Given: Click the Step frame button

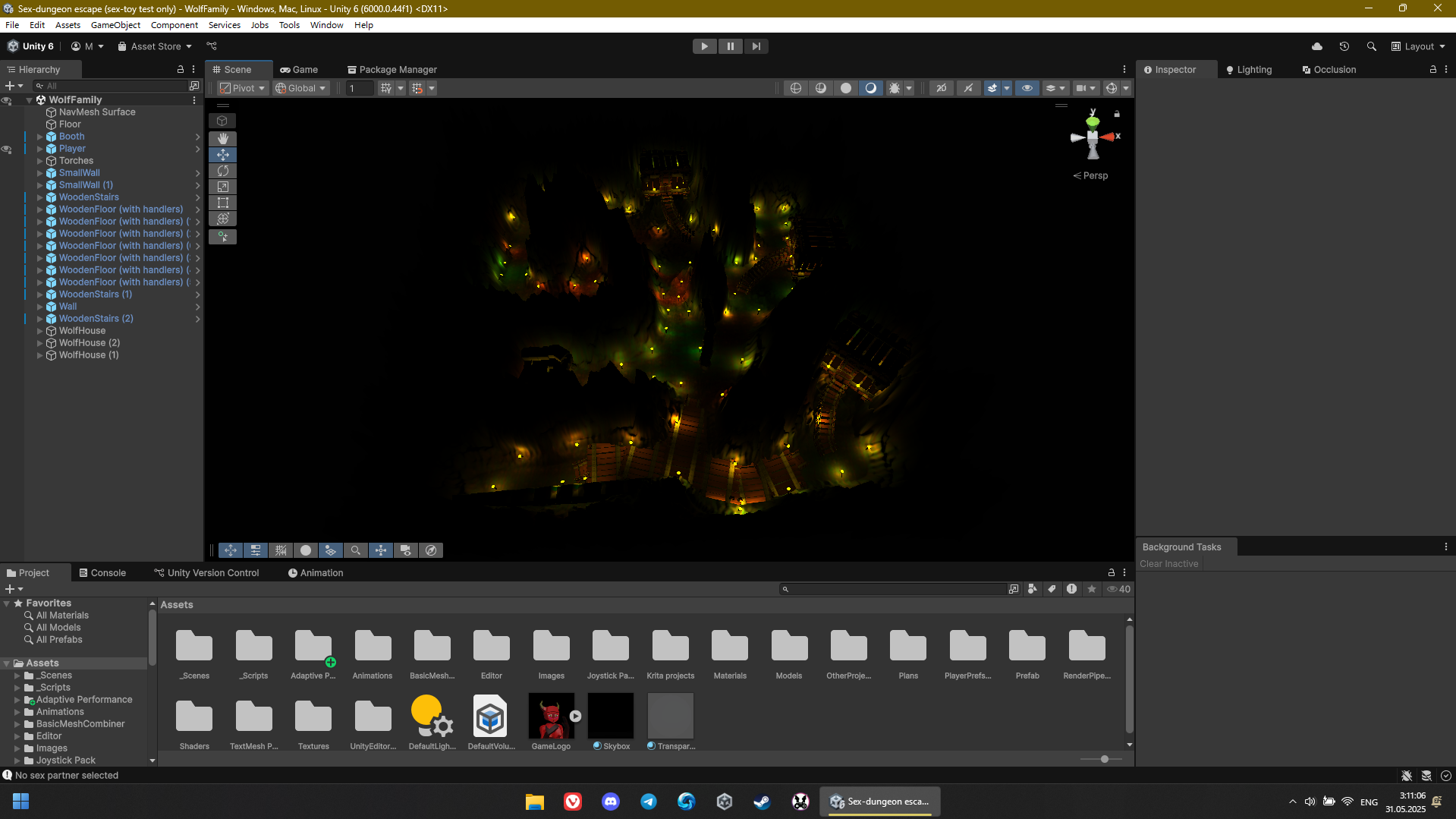Looking at the screenshot, I should [x=756, y=46].
